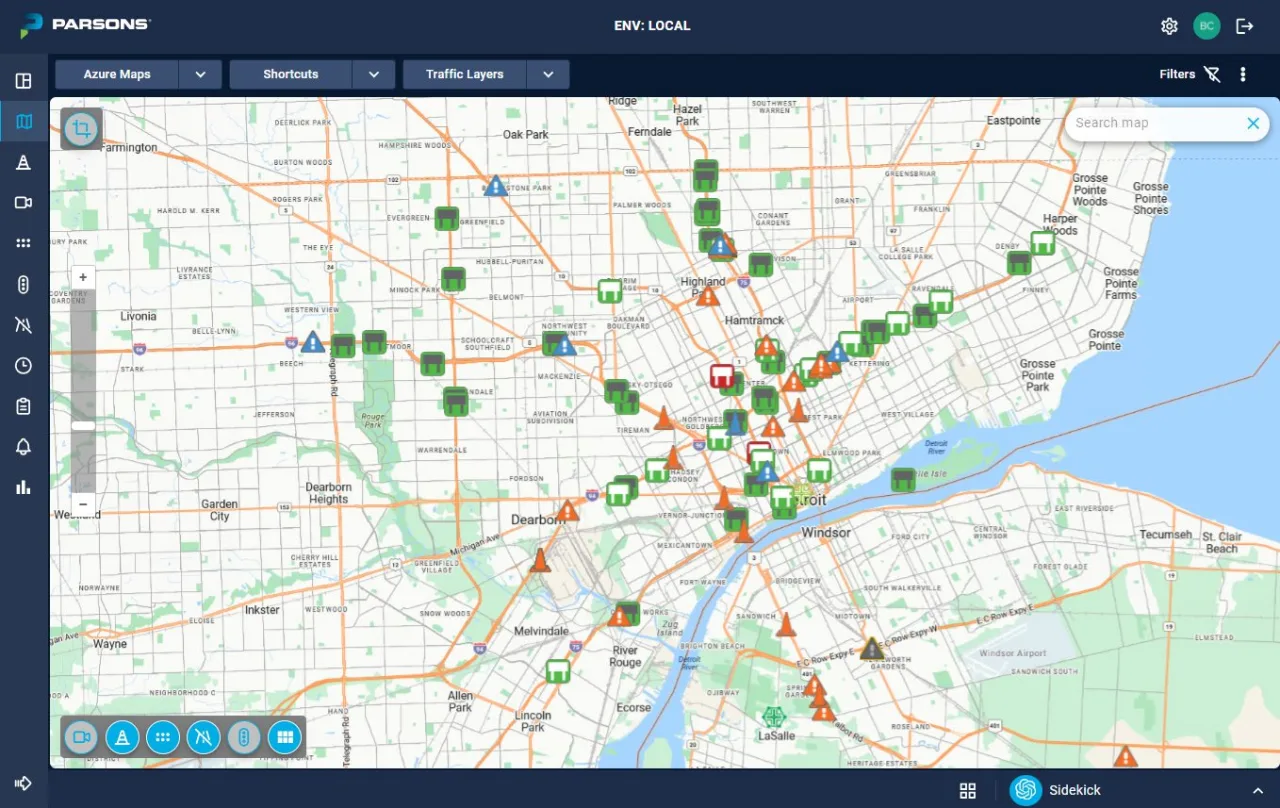
Task: Toggle the dot-grid devices layer
Action: (x=163, y=738)
